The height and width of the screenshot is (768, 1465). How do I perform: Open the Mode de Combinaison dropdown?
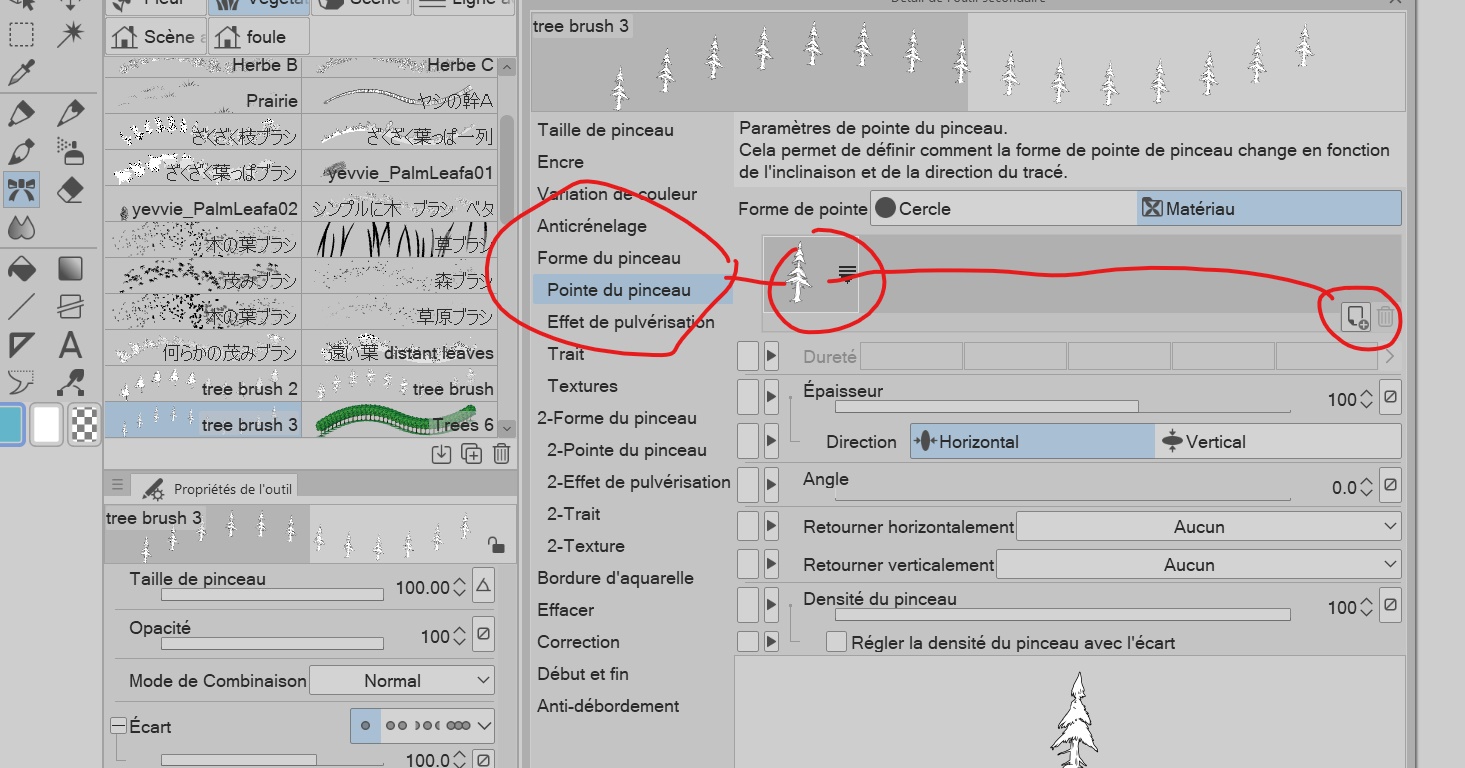(402, 681)
